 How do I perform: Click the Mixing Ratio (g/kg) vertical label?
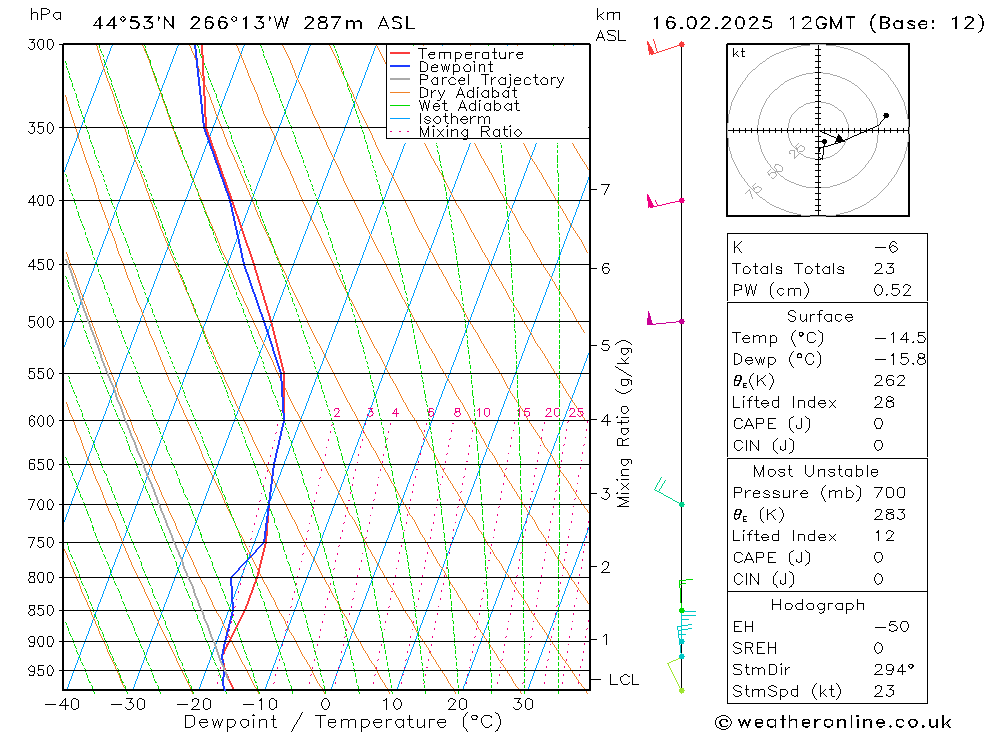tap(624, 424)
